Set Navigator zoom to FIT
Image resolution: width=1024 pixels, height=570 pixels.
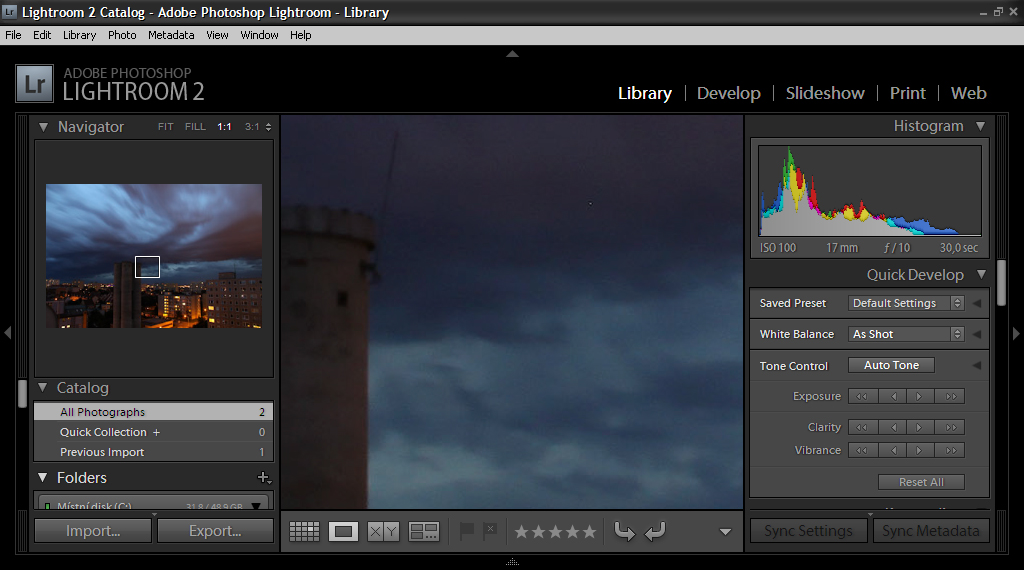tap(165, 127)
